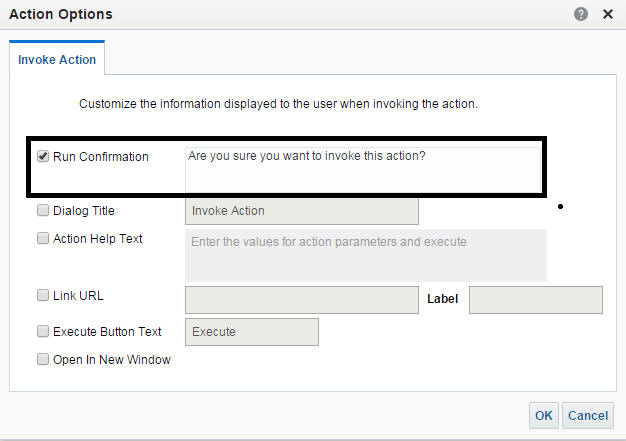Close the Action Options dialog
626x441 pixels.
[607, 14]
